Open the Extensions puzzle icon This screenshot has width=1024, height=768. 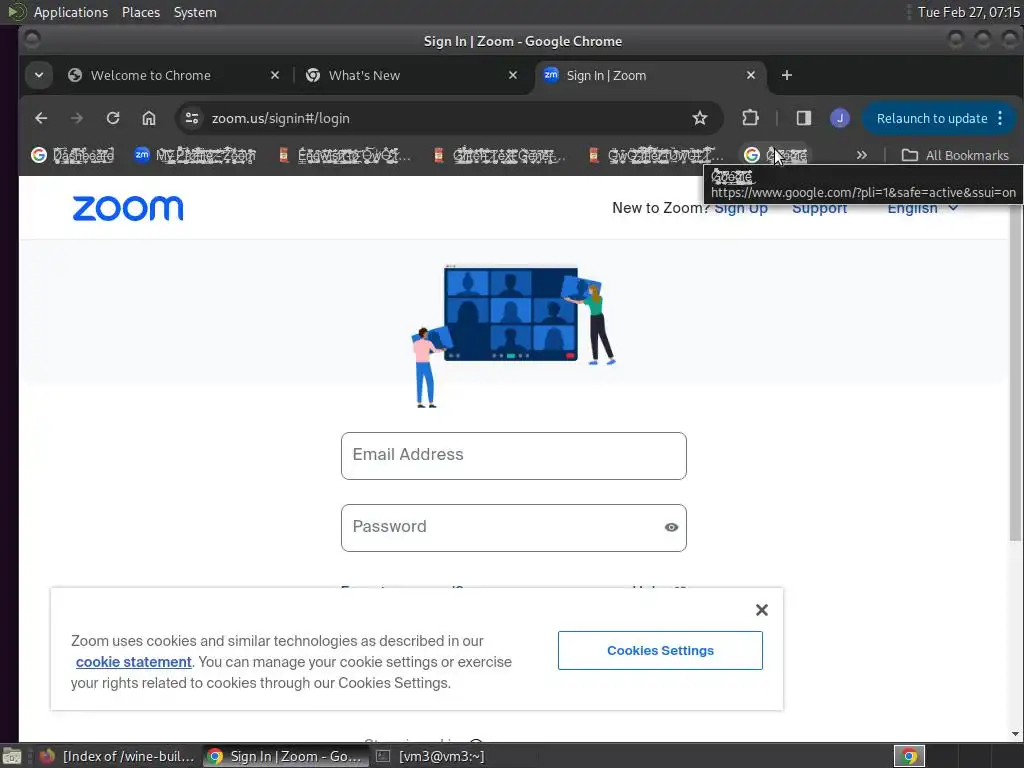(750, 118)
